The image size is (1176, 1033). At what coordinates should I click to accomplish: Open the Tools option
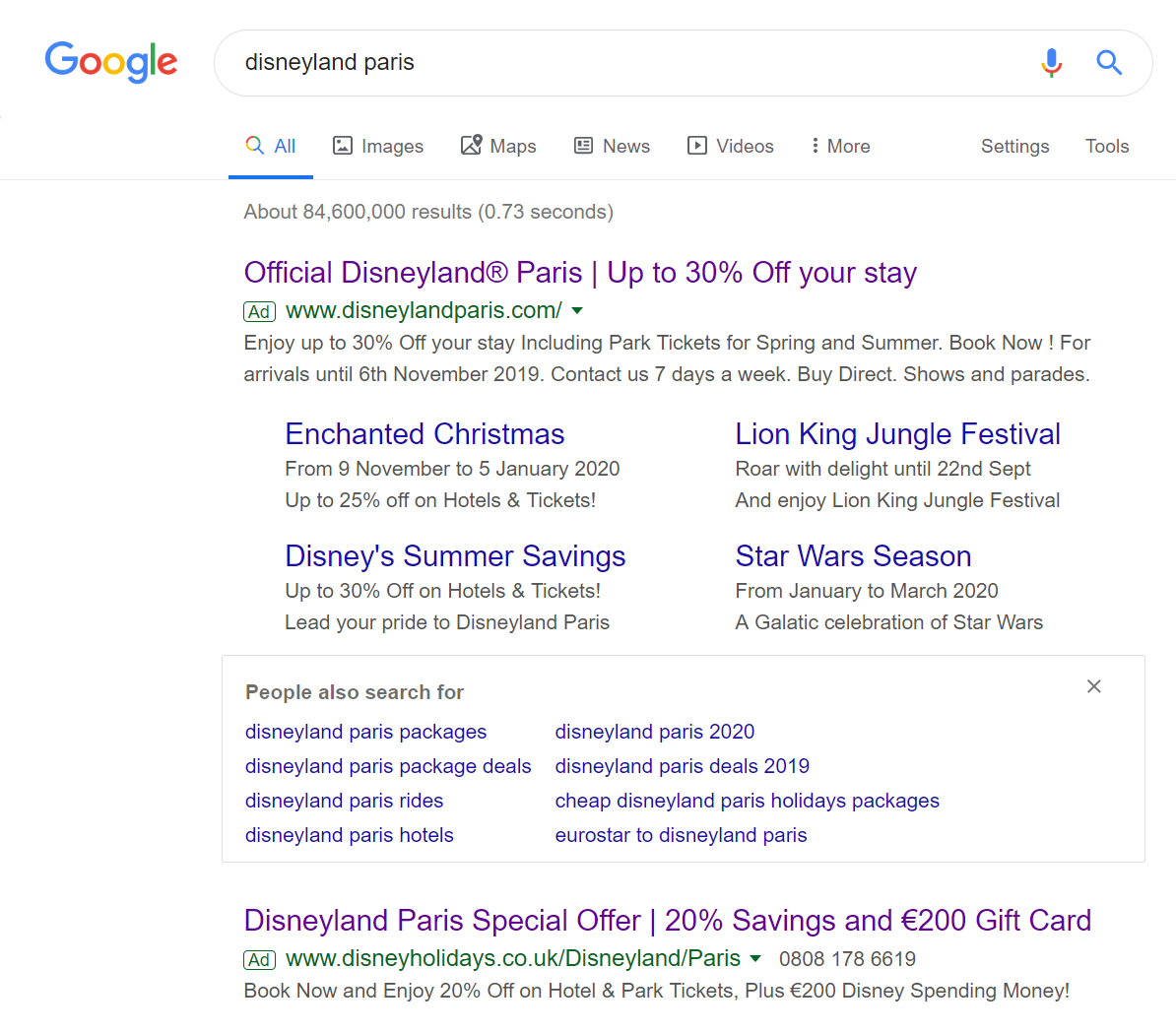pos(1107,146)
